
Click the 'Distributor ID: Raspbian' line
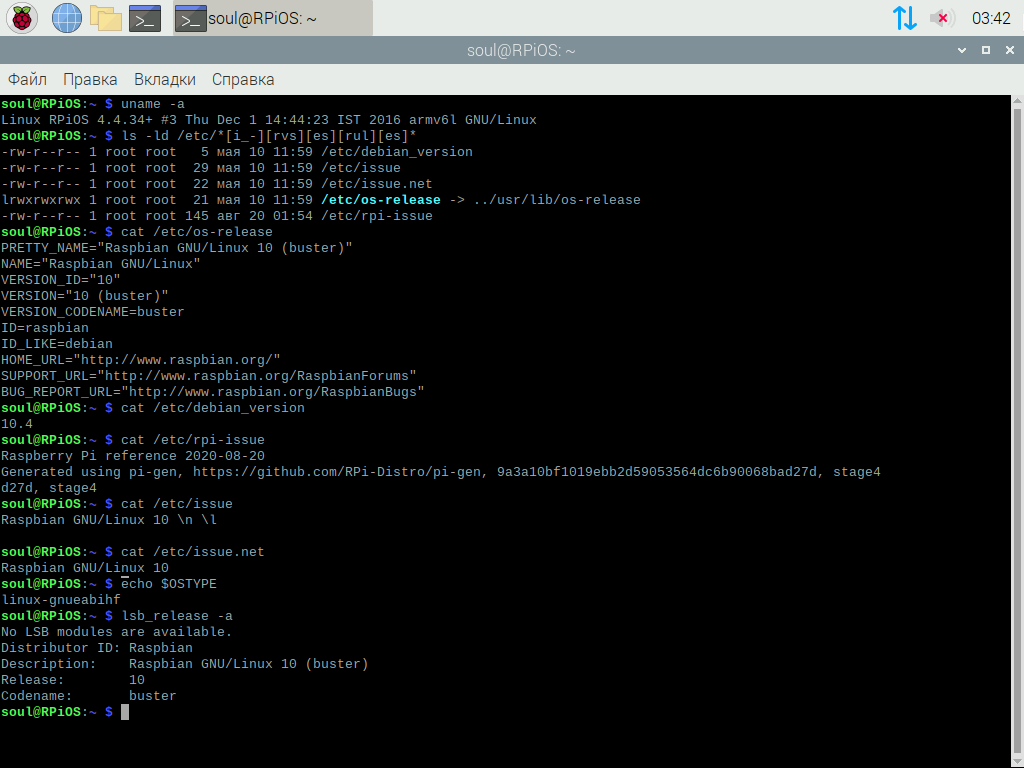coord(97,648)
